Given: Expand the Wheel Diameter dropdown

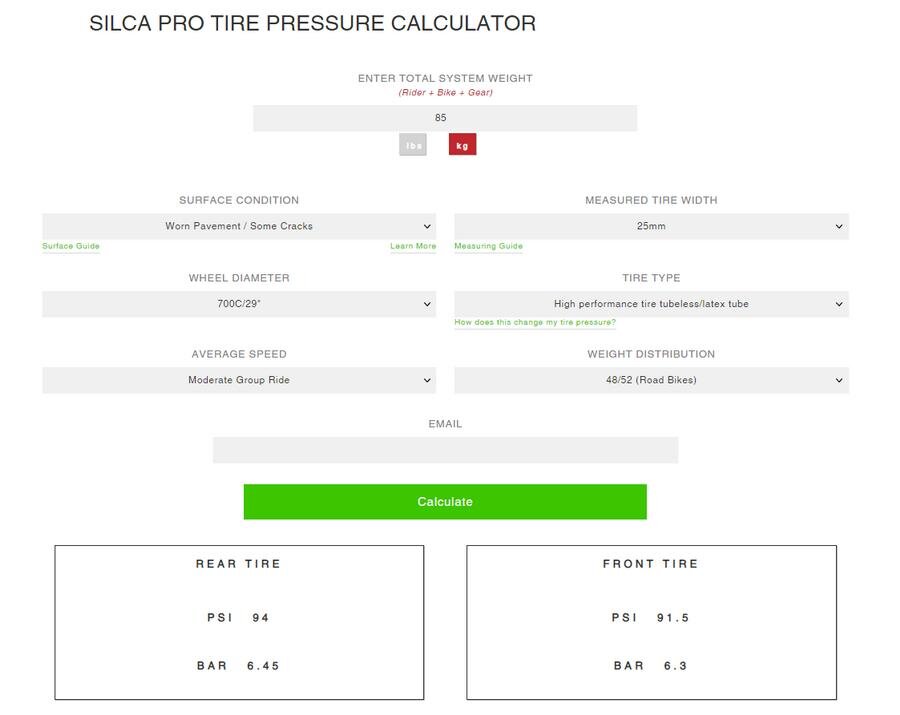Looking at the screenshot, I should point(239,304).
